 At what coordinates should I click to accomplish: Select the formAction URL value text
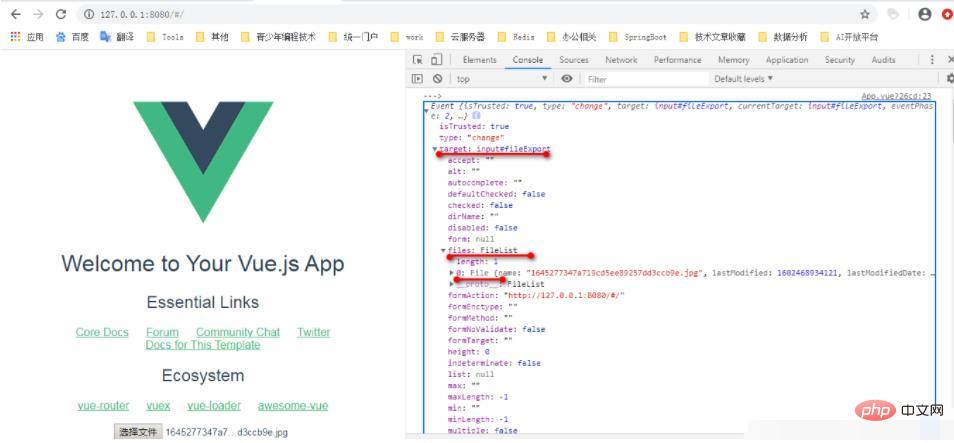pyautogui.click(x=563, y=295)
